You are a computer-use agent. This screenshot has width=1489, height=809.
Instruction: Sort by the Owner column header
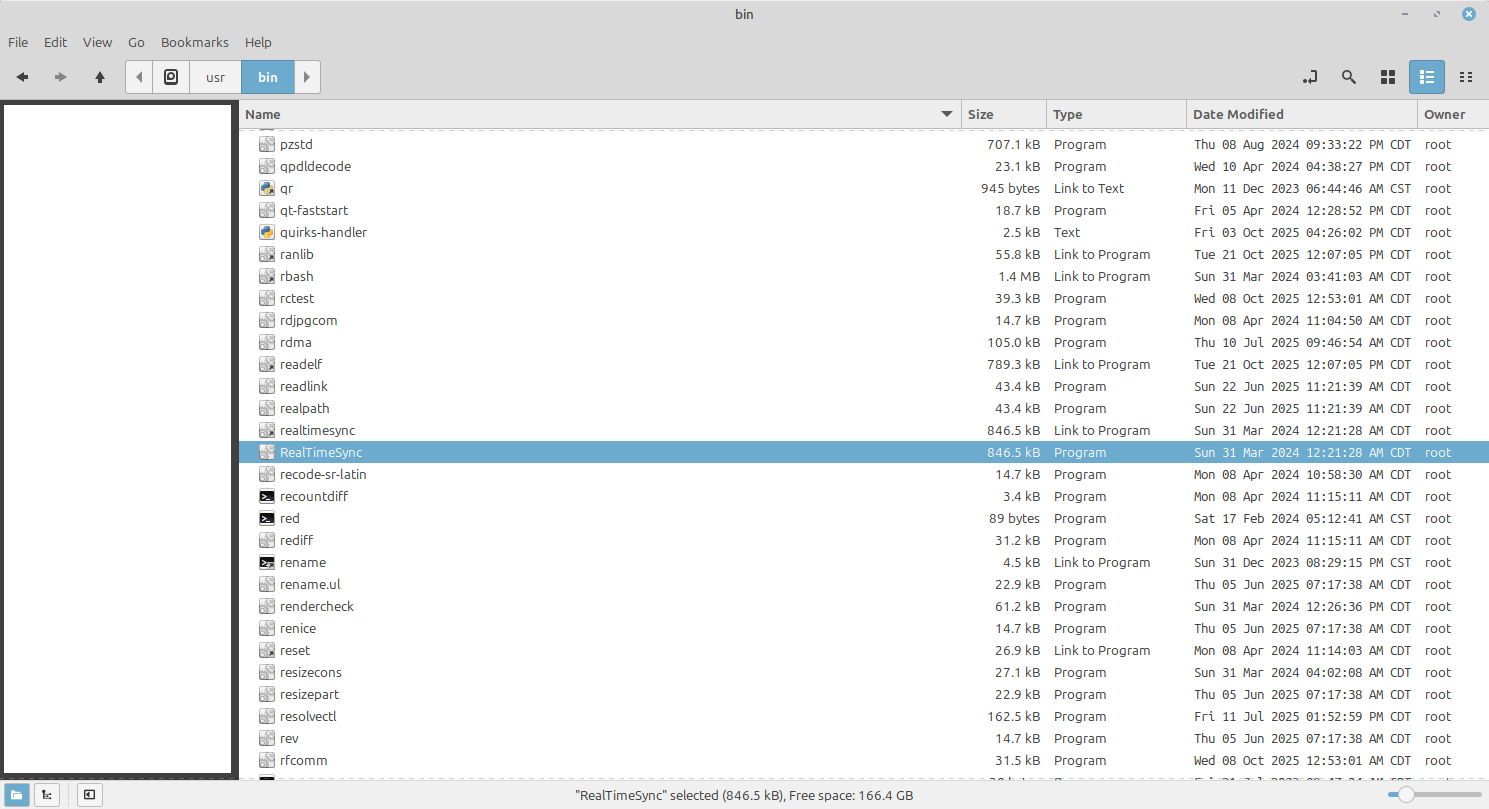[1453, 114]
